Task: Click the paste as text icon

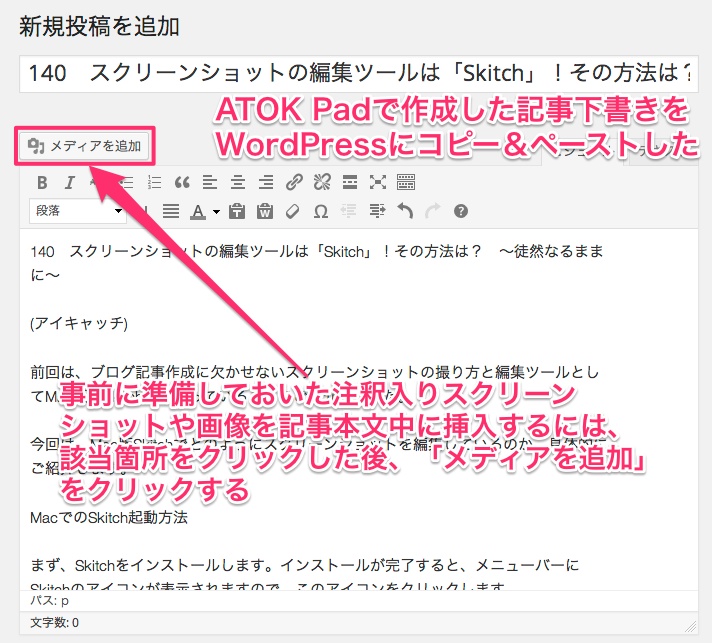Action: 237,211
